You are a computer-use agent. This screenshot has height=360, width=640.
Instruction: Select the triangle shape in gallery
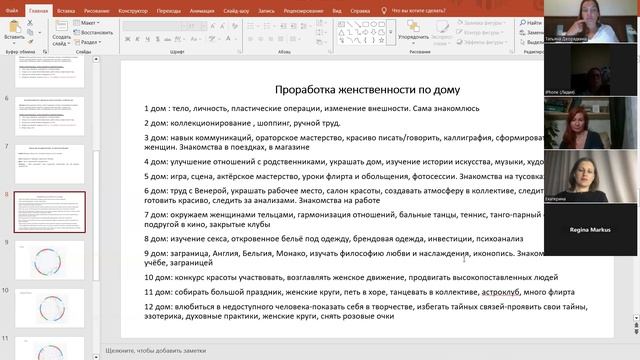click(x=341, y=32)
